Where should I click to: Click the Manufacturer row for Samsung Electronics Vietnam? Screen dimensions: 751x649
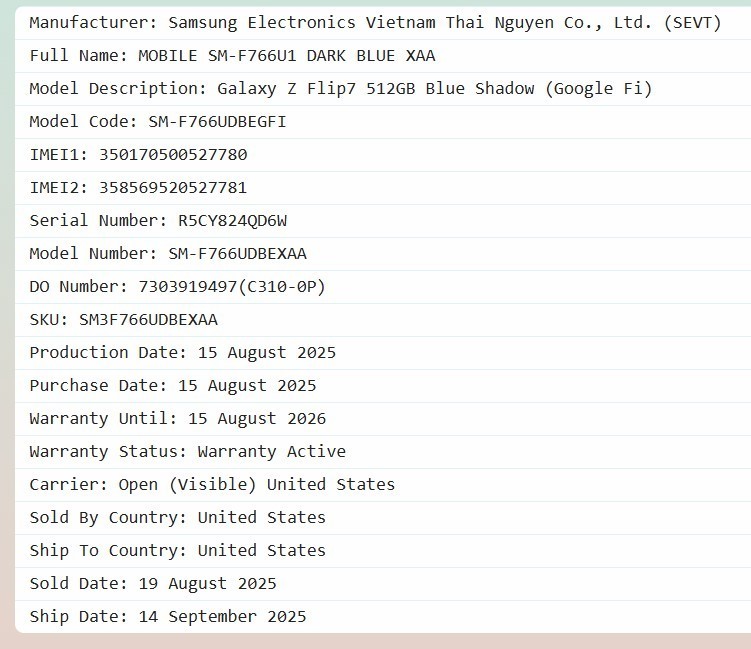pyautogui.click(x=375, y=23)
